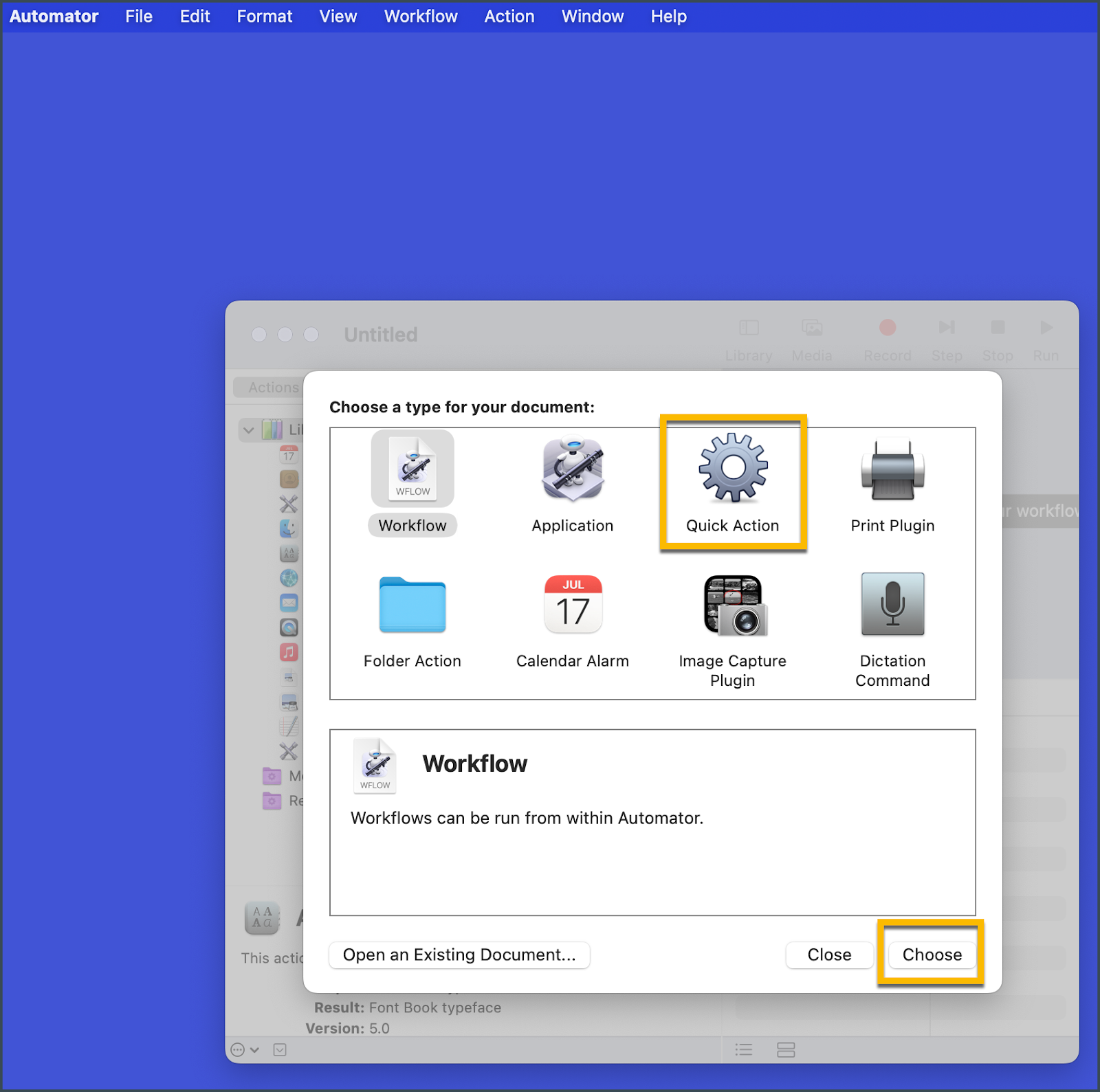Select the Finder files category icon
The image size is (1100, 1092).
coord(289,528)
